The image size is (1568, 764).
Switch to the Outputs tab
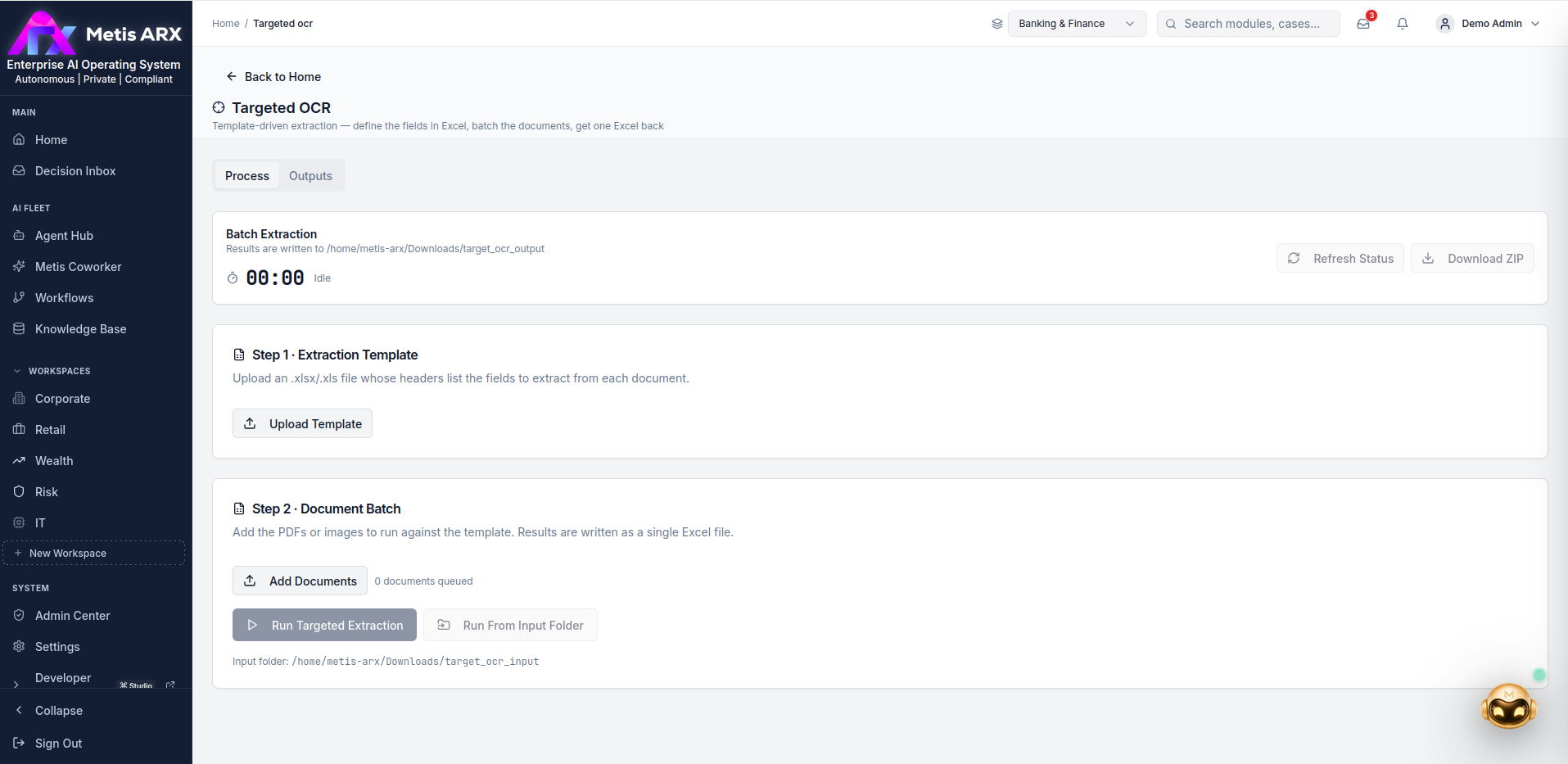click(x=310, y=176)
